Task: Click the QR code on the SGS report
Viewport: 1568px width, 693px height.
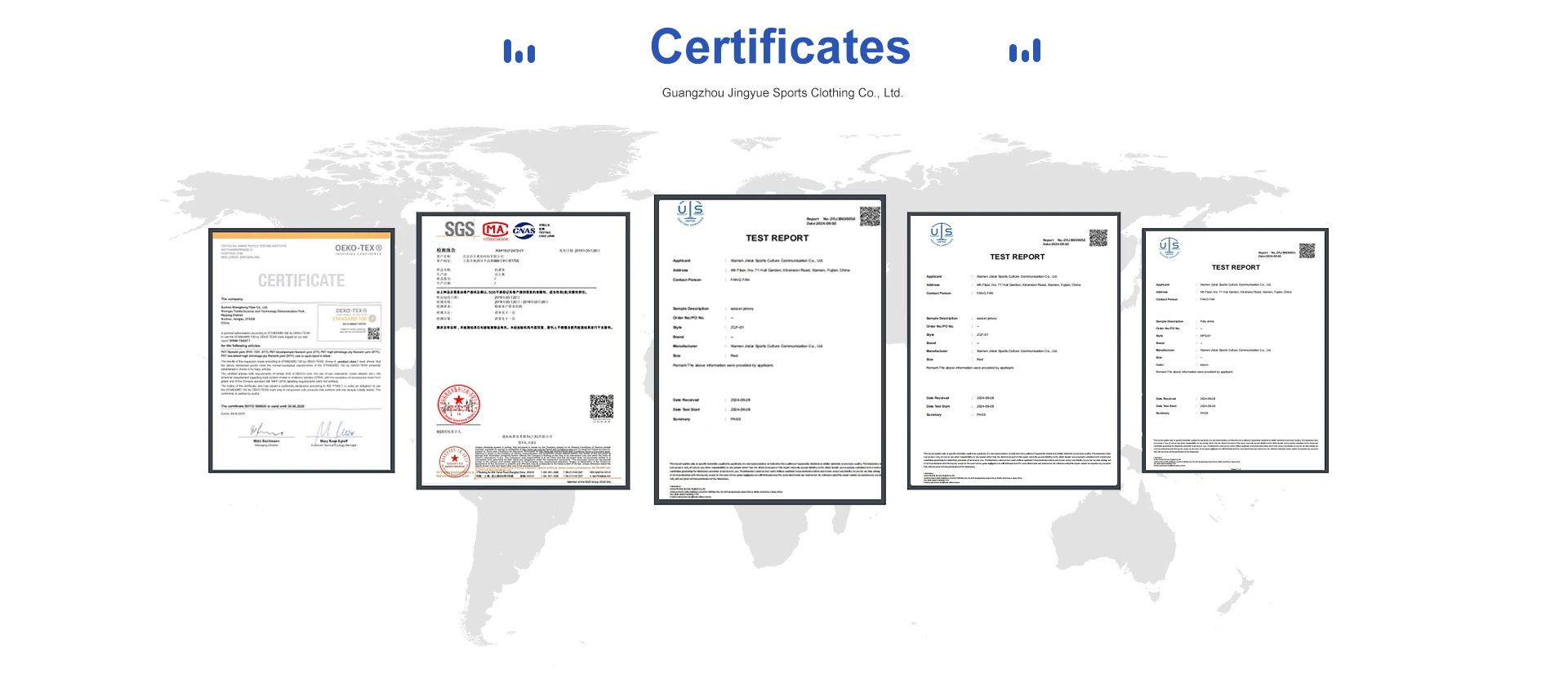Action: tap(602, 406)
